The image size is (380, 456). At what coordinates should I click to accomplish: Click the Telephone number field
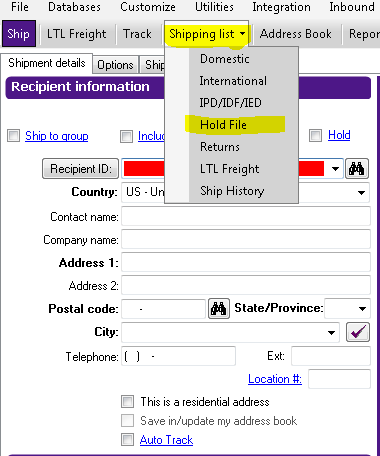(x=179, y=356)
